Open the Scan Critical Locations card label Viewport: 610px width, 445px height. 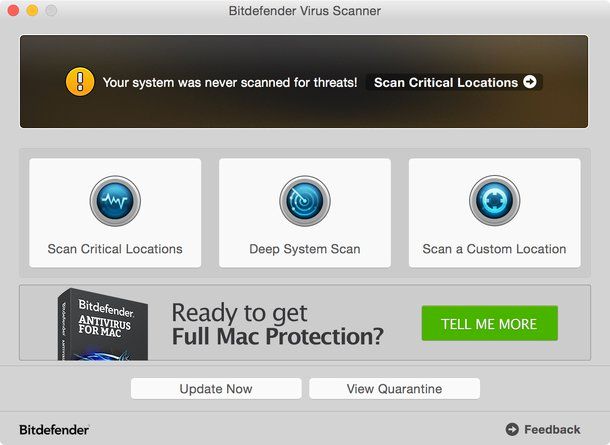(115, 249)
